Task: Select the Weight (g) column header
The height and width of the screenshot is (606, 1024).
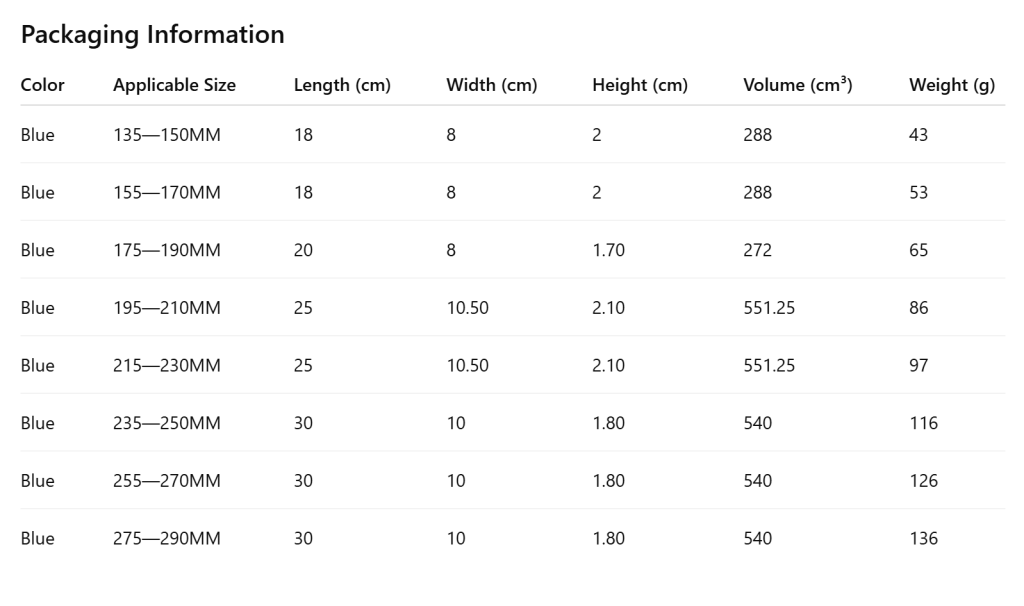Action: coord(952,85)
